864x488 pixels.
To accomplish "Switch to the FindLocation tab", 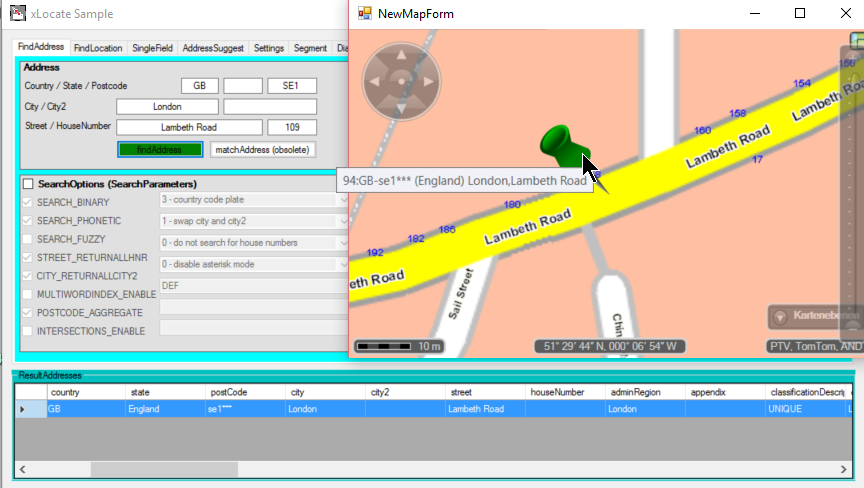I will pos(98,48).
